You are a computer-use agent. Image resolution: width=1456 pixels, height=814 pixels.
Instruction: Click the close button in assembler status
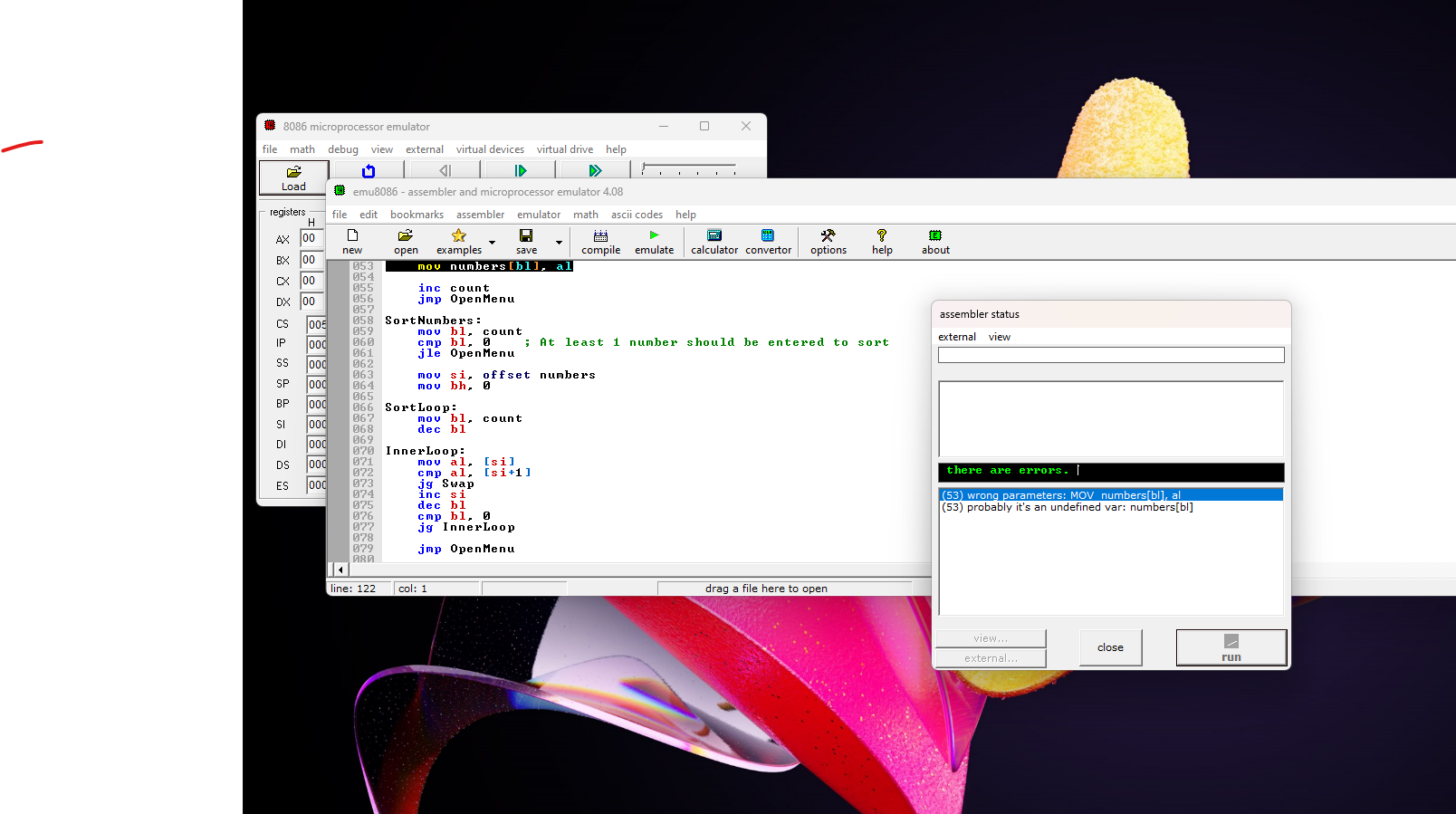click(1110, 647)
